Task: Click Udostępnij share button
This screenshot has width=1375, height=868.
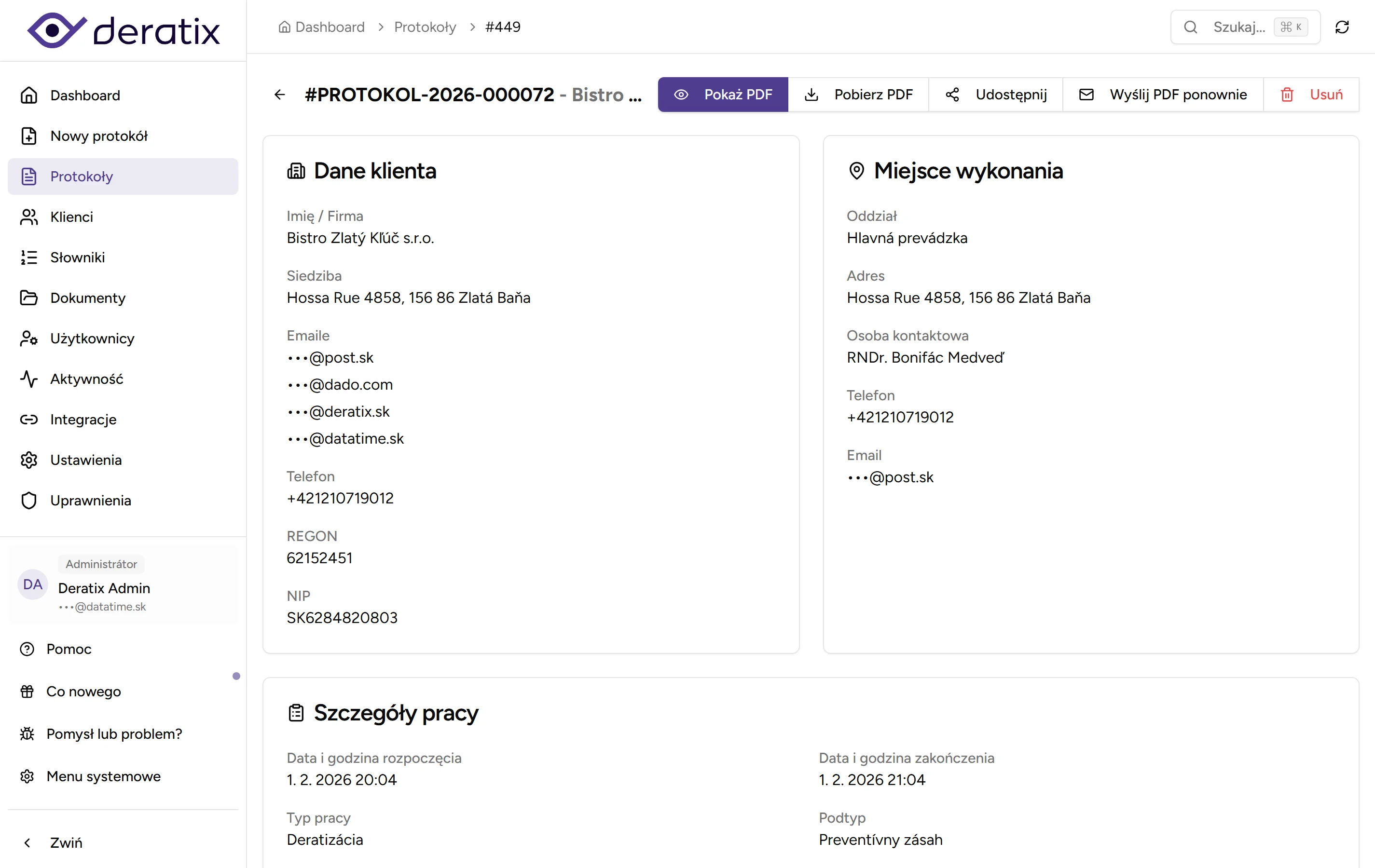Action: 995,95
